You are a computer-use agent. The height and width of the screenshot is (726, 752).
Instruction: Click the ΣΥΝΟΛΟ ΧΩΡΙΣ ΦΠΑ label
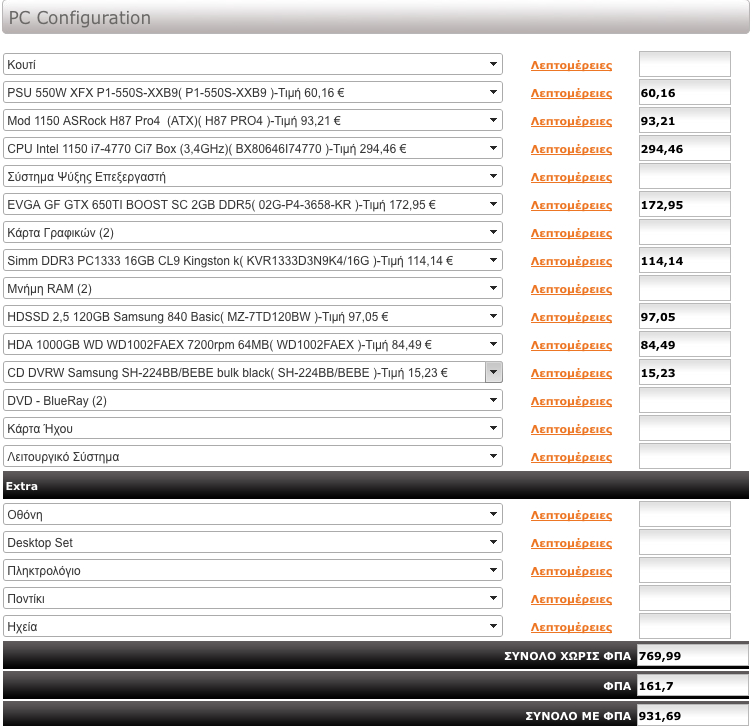567,656
